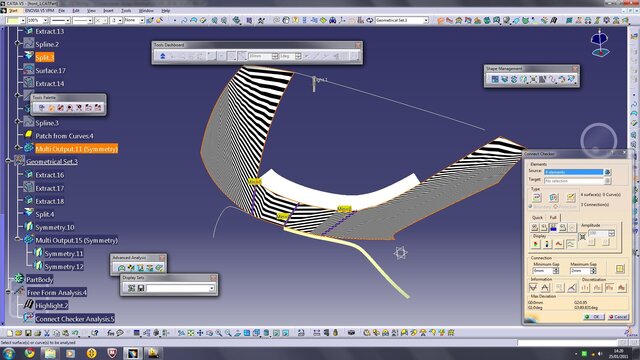Screen dimensions: 640x360
Task: Click the Zoom In magnifier icon
Action: click(x=219, y=333)
